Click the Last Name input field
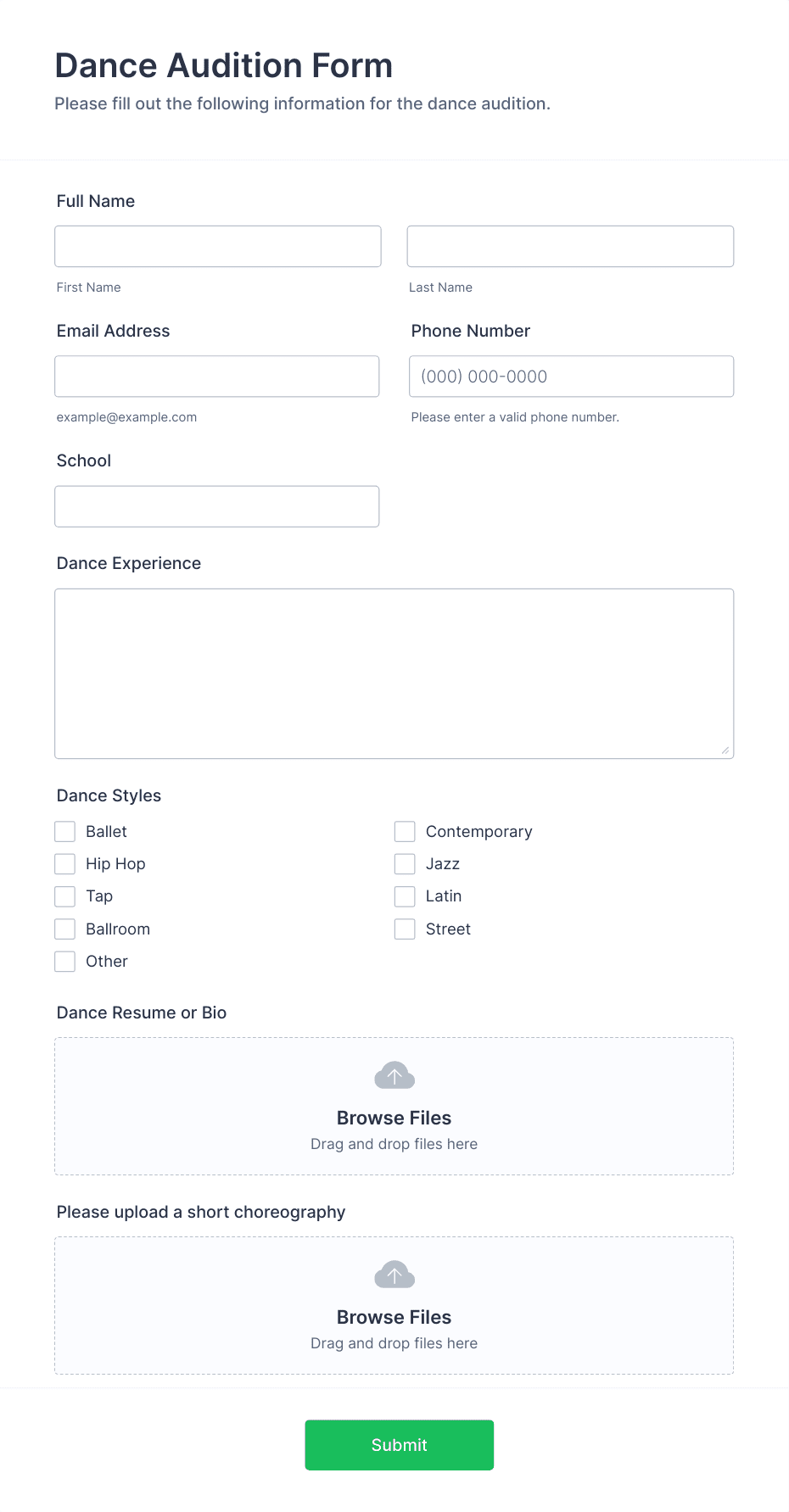789x1512 pixels. 570,246
